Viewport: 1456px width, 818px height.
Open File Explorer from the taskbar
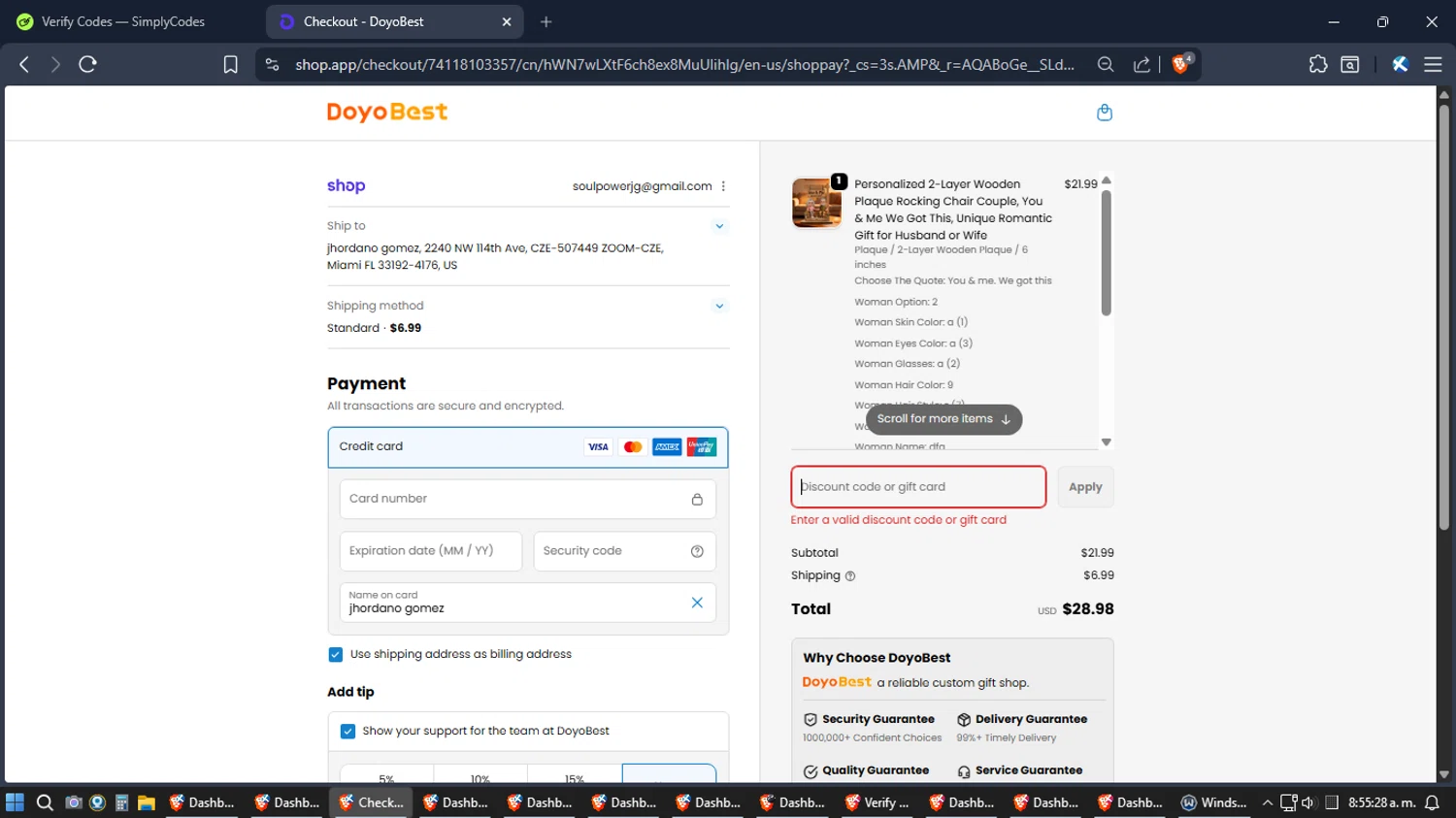[147, 802]
